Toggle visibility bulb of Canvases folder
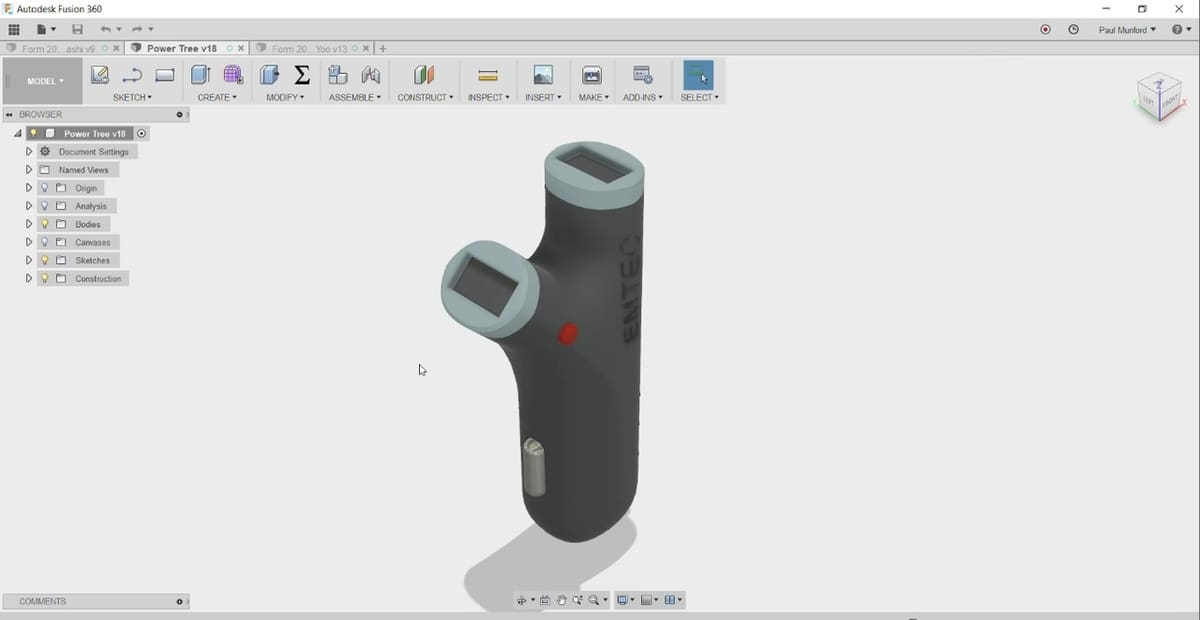Screen dimensions: 1200x620 click(45, 242)
